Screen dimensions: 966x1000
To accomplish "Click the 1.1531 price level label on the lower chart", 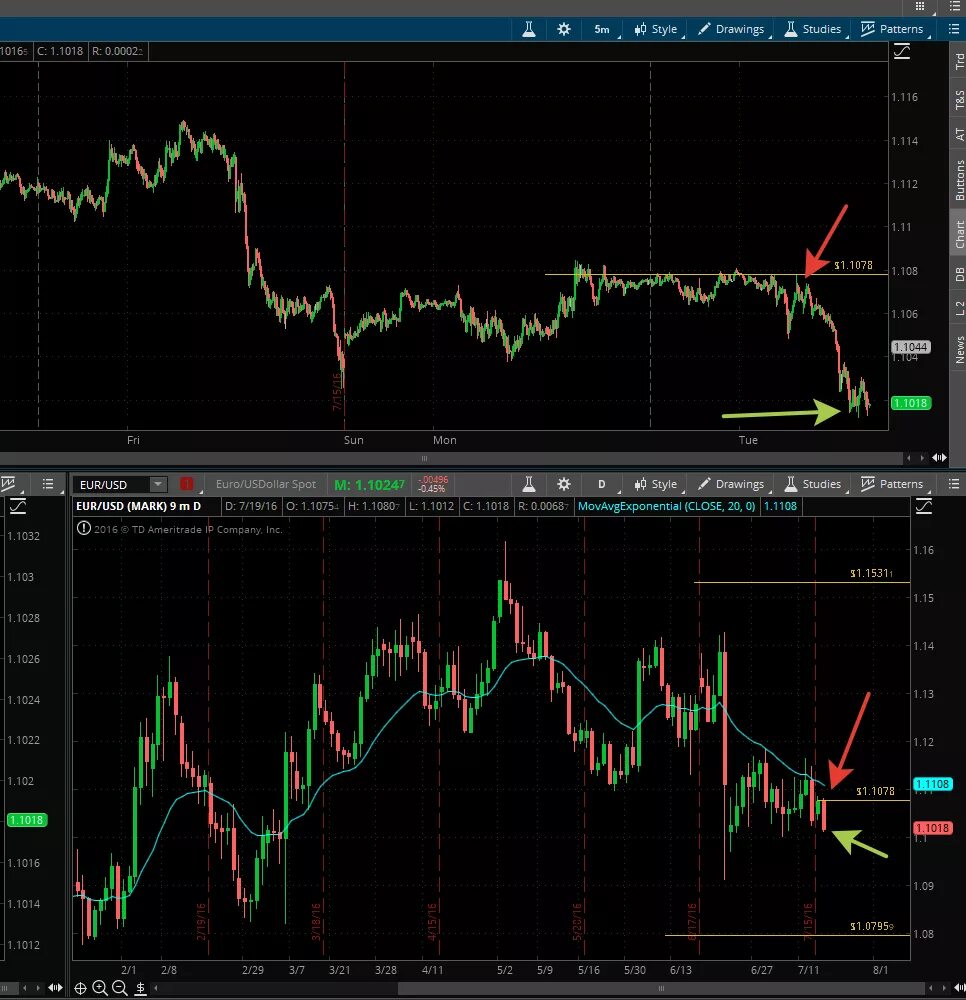I will (872, 573).
